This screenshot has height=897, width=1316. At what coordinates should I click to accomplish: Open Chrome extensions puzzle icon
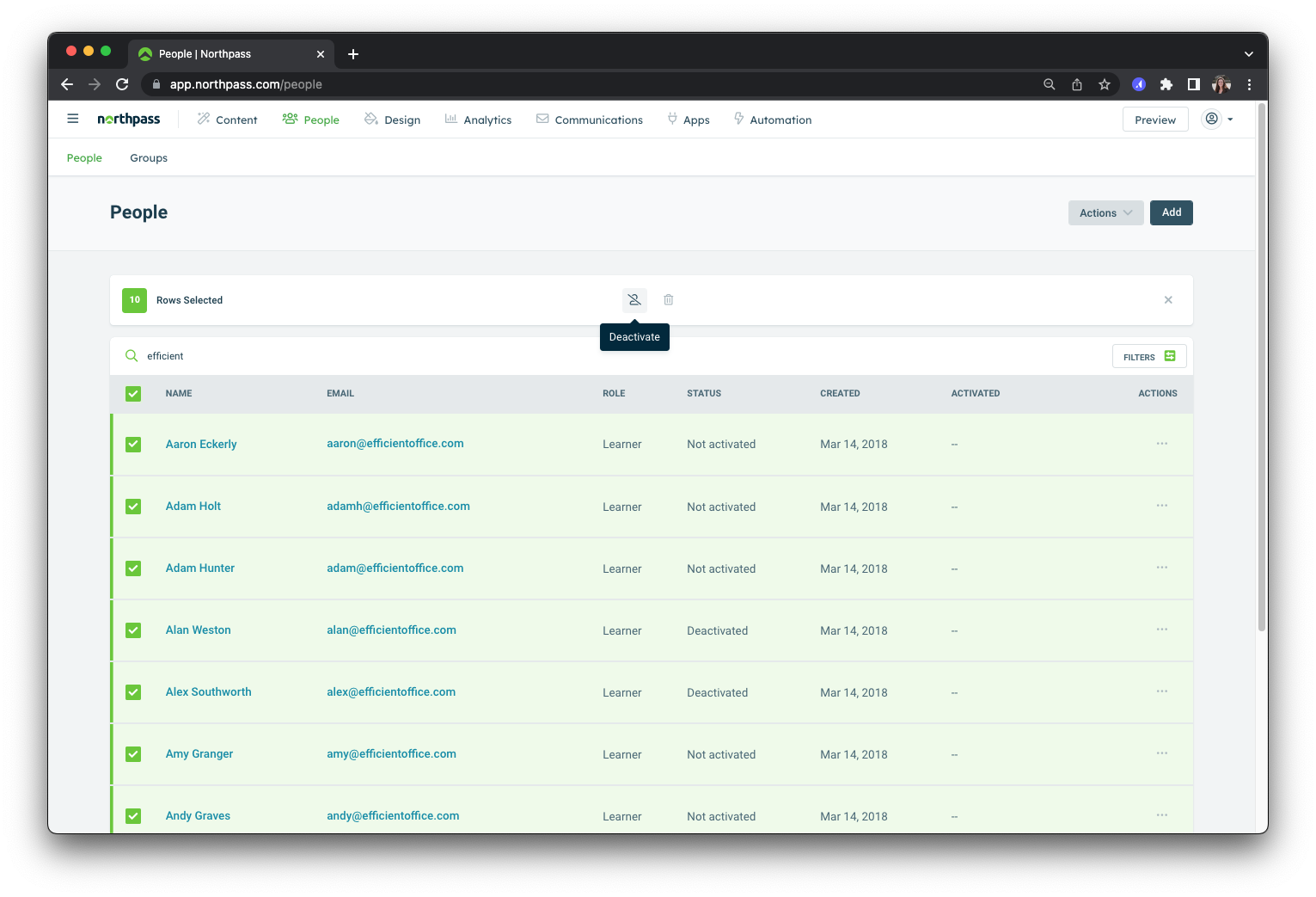click(1166, 84)
